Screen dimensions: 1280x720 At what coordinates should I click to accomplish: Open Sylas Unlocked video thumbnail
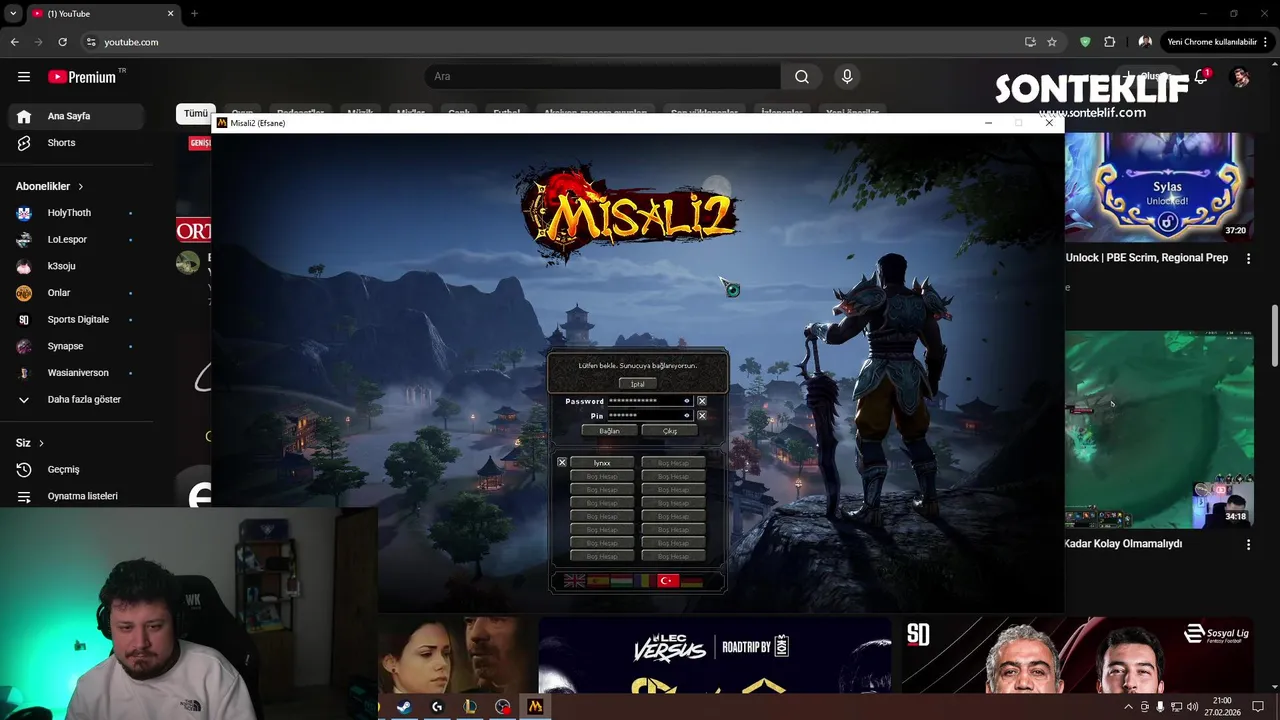[1159, 187]
